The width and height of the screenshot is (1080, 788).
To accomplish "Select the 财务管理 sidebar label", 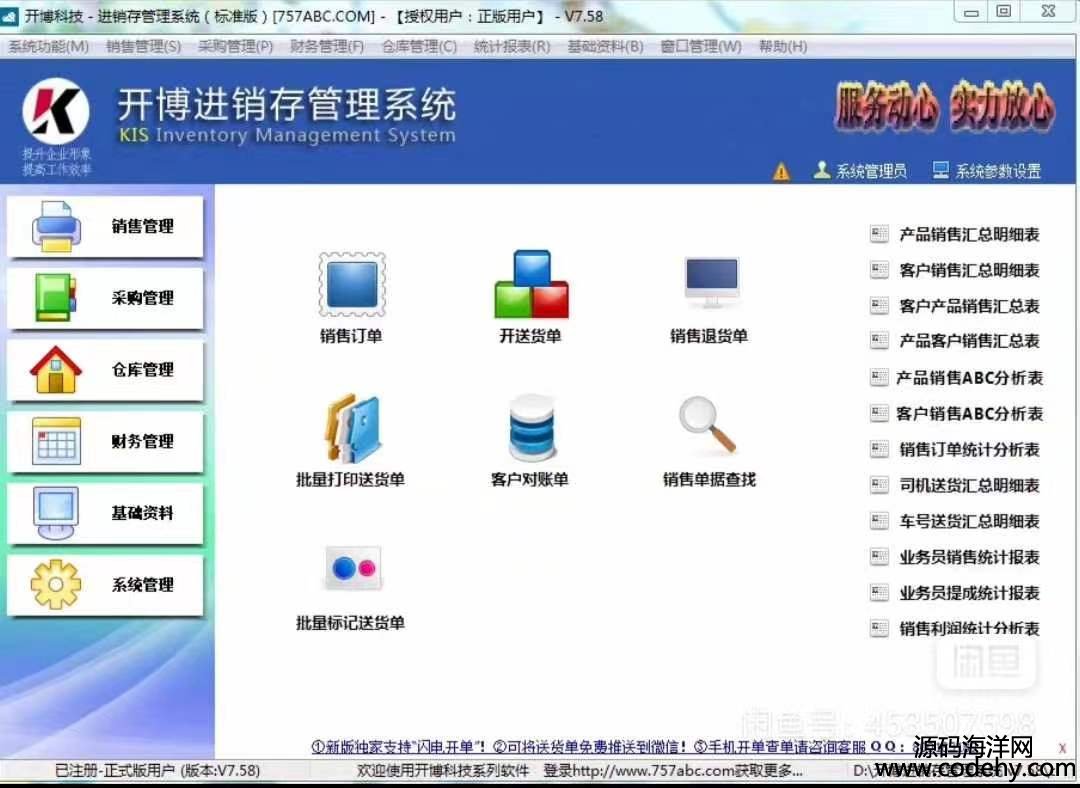I will pyautogui.click(x=143, y=441).
